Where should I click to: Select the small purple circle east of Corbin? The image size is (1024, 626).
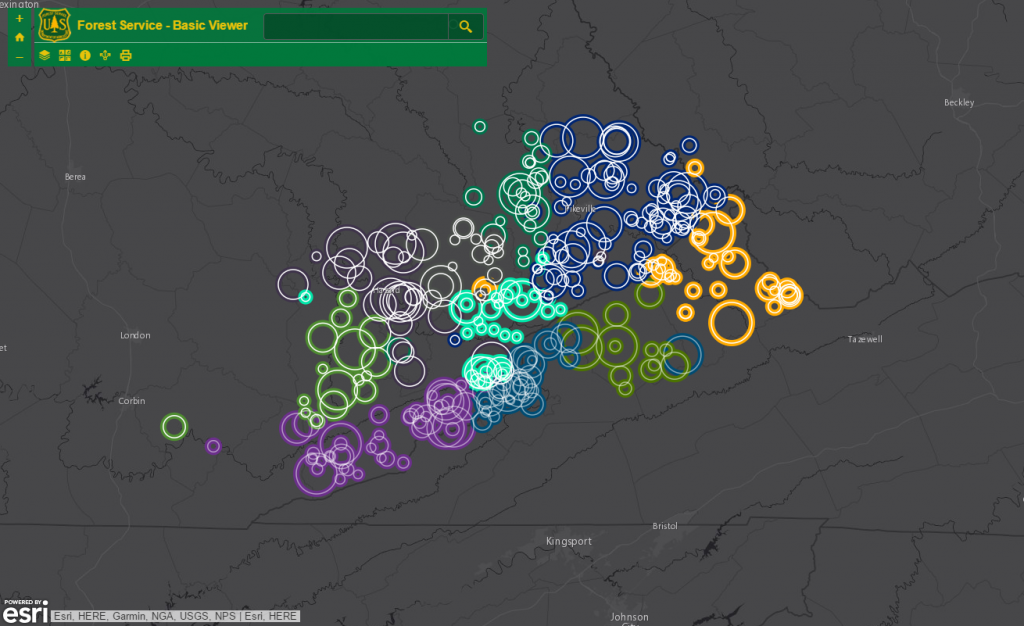point(213,446)
